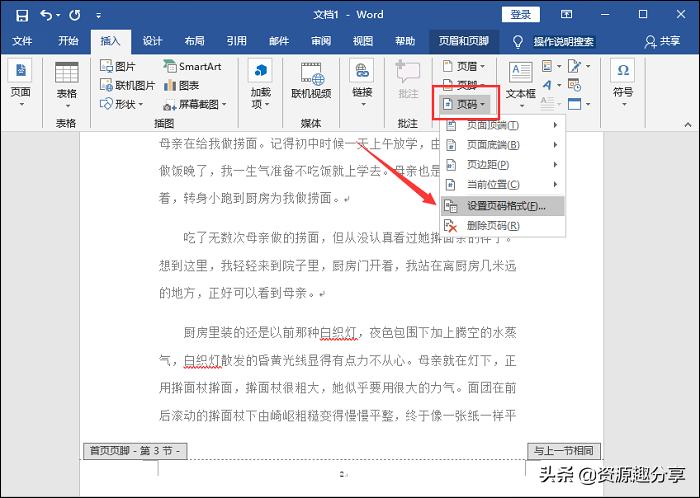This screenshot has height=498, width=700.
Task: Click the Redo (repeat) icon
Action: (x=75, y=15)
